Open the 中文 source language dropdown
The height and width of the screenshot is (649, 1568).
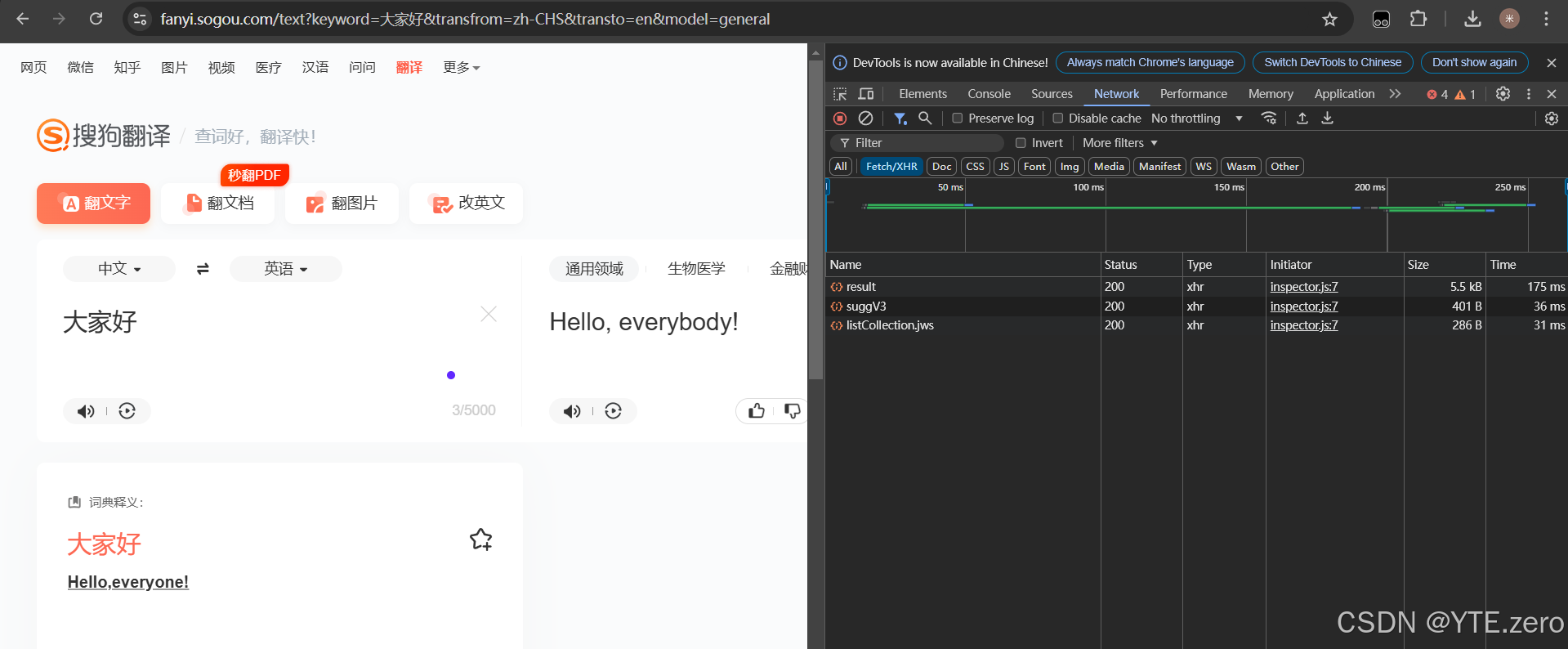point(119,269)
